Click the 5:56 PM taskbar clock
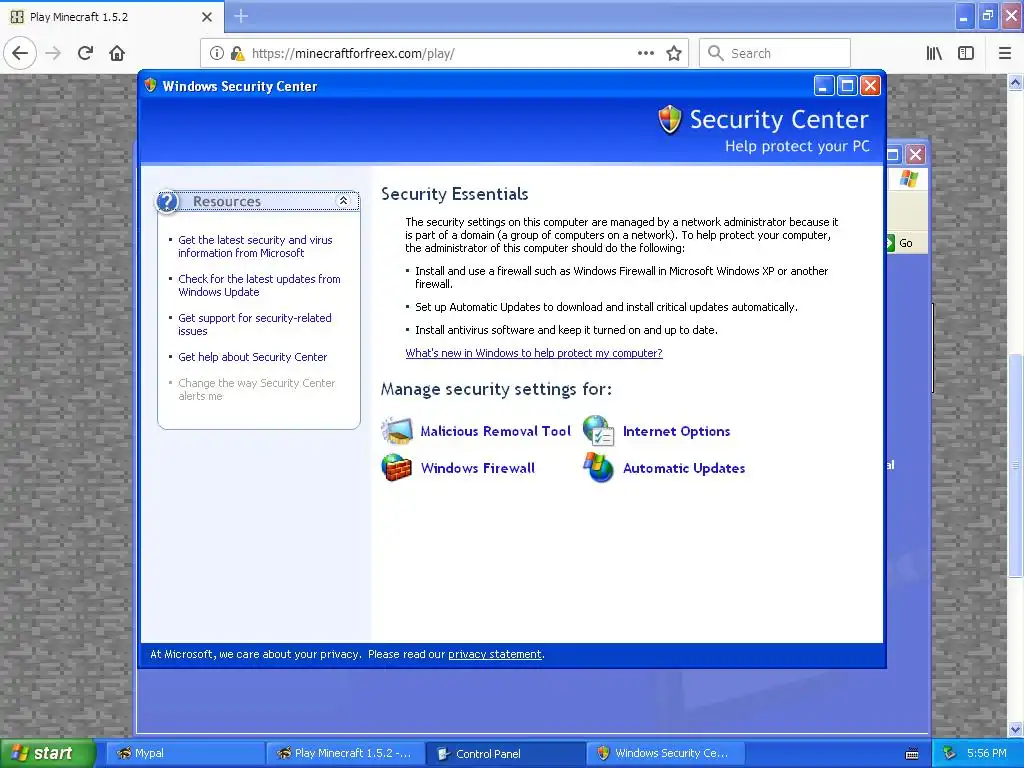This screenshot has height=768, width=1024. pos(987,753)
